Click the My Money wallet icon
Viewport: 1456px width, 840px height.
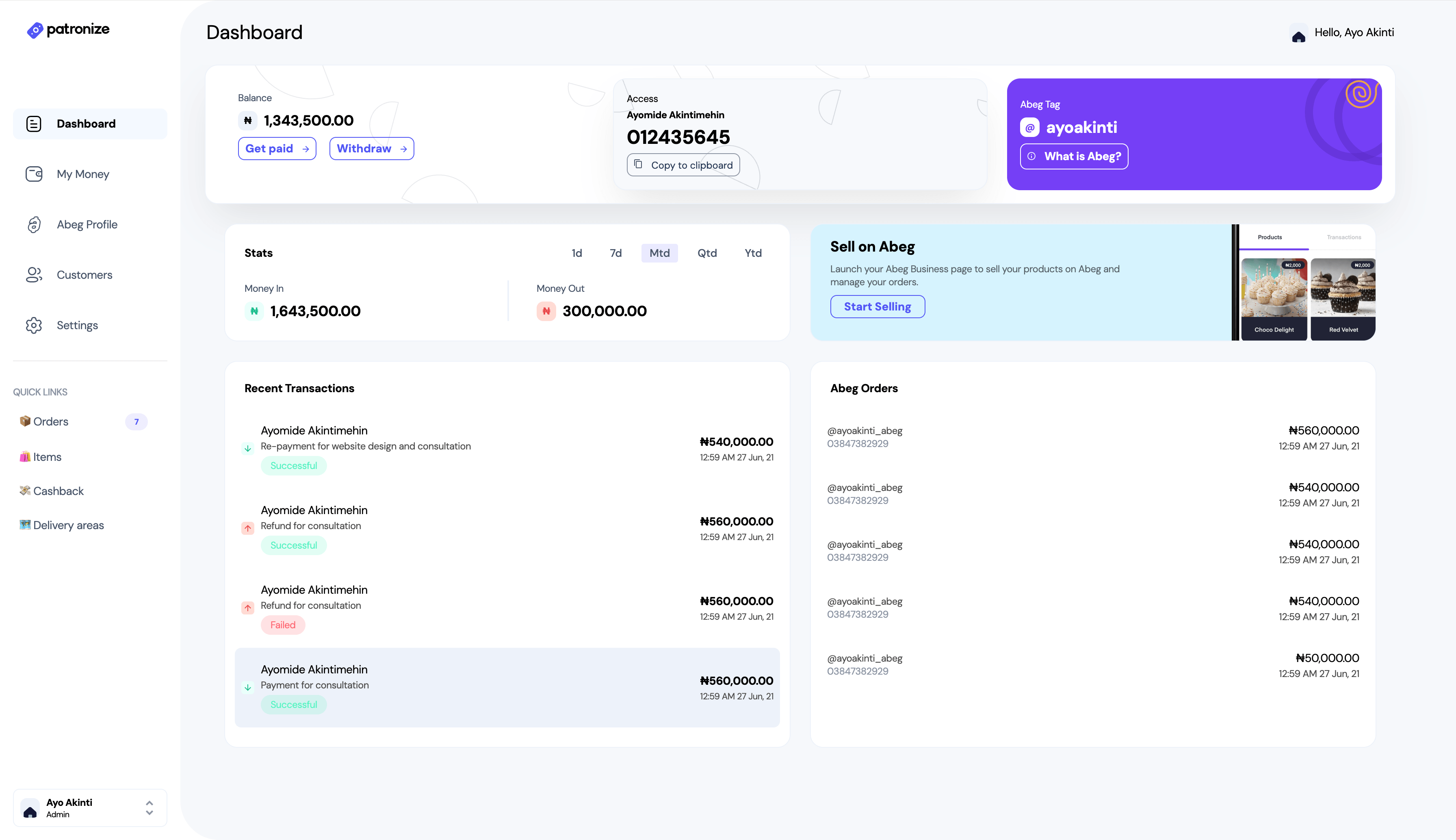34,174
